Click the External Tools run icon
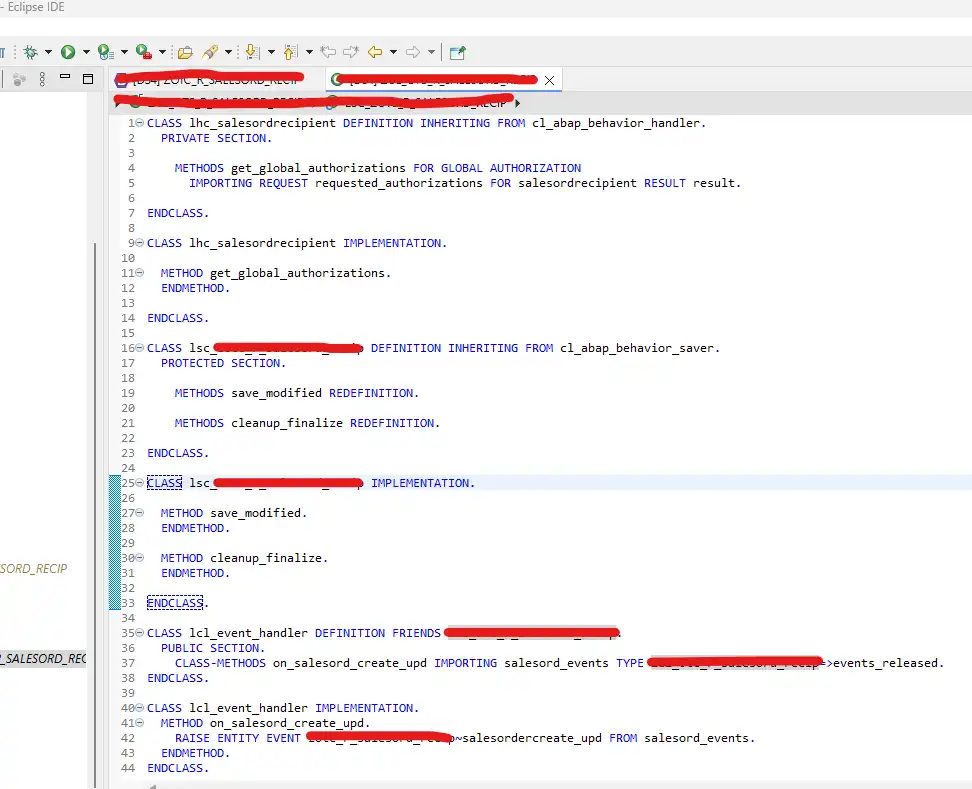The height and width of the screenshot is (789, 972). 143,52
